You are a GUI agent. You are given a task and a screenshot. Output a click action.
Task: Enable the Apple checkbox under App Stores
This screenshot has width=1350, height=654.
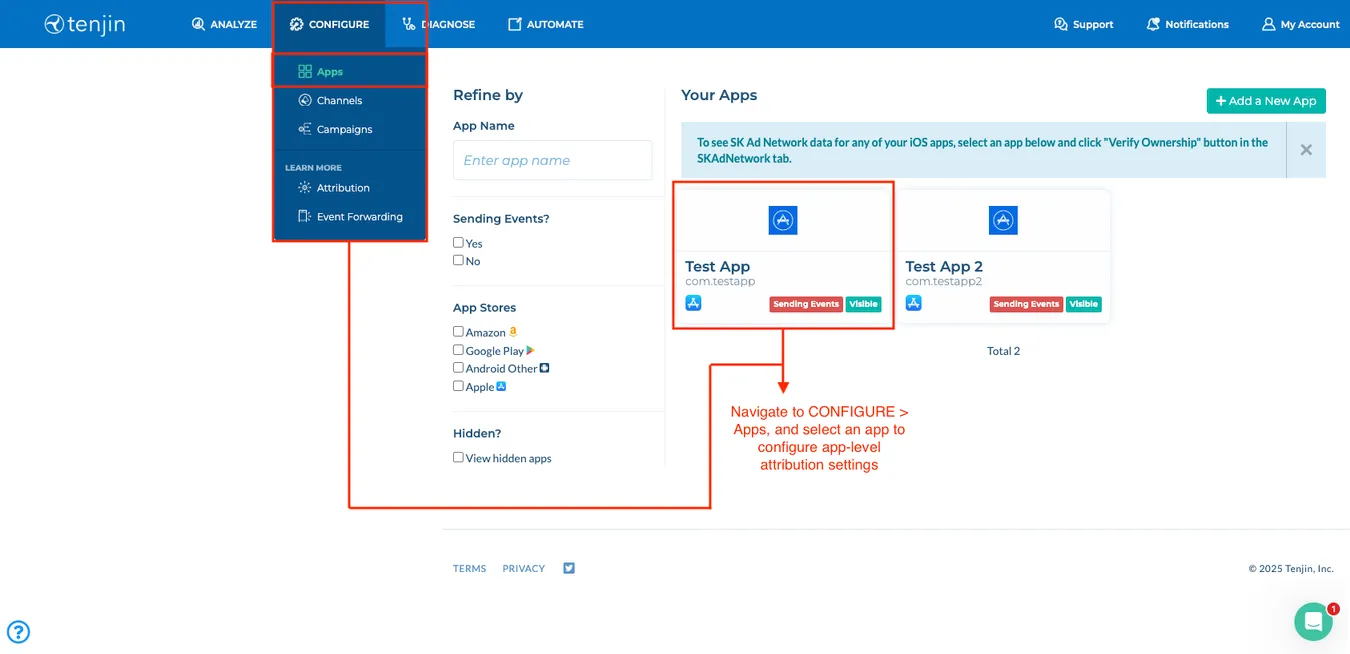click(458, 386)
